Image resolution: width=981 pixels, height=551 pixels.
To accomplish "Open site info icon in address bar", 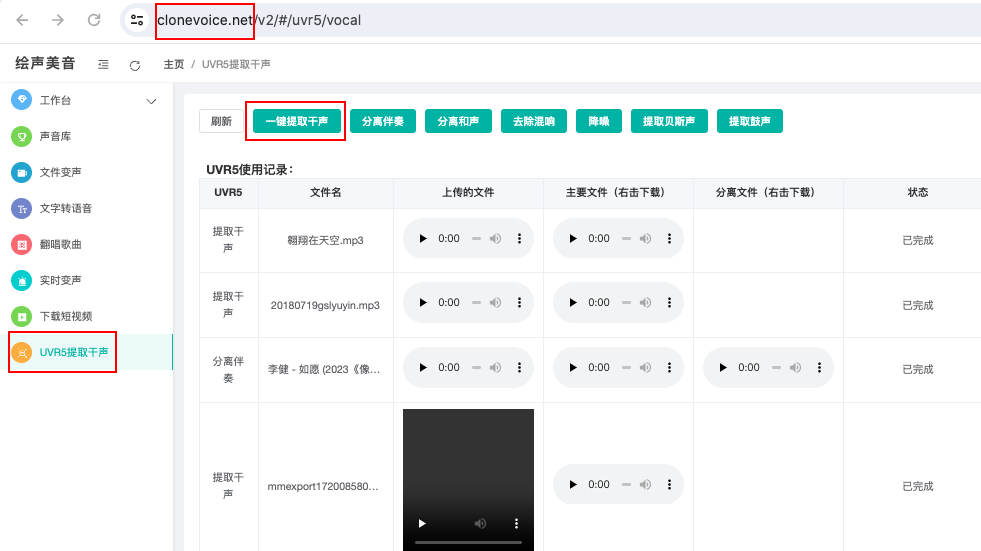I will click(137, 20).
